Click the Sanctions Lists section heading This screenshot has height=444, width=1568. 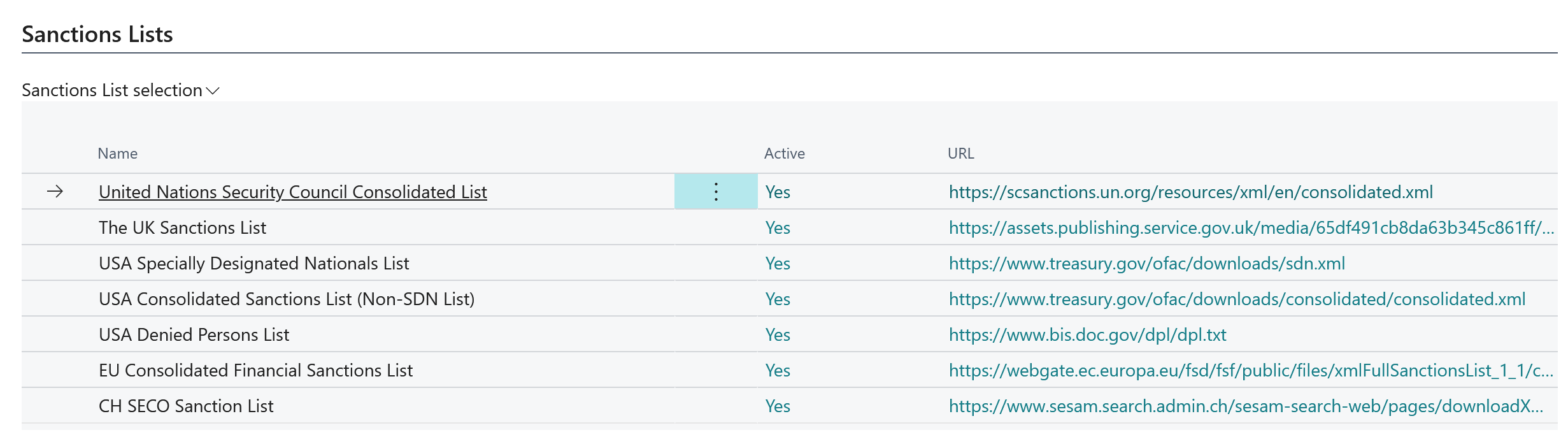97,34
